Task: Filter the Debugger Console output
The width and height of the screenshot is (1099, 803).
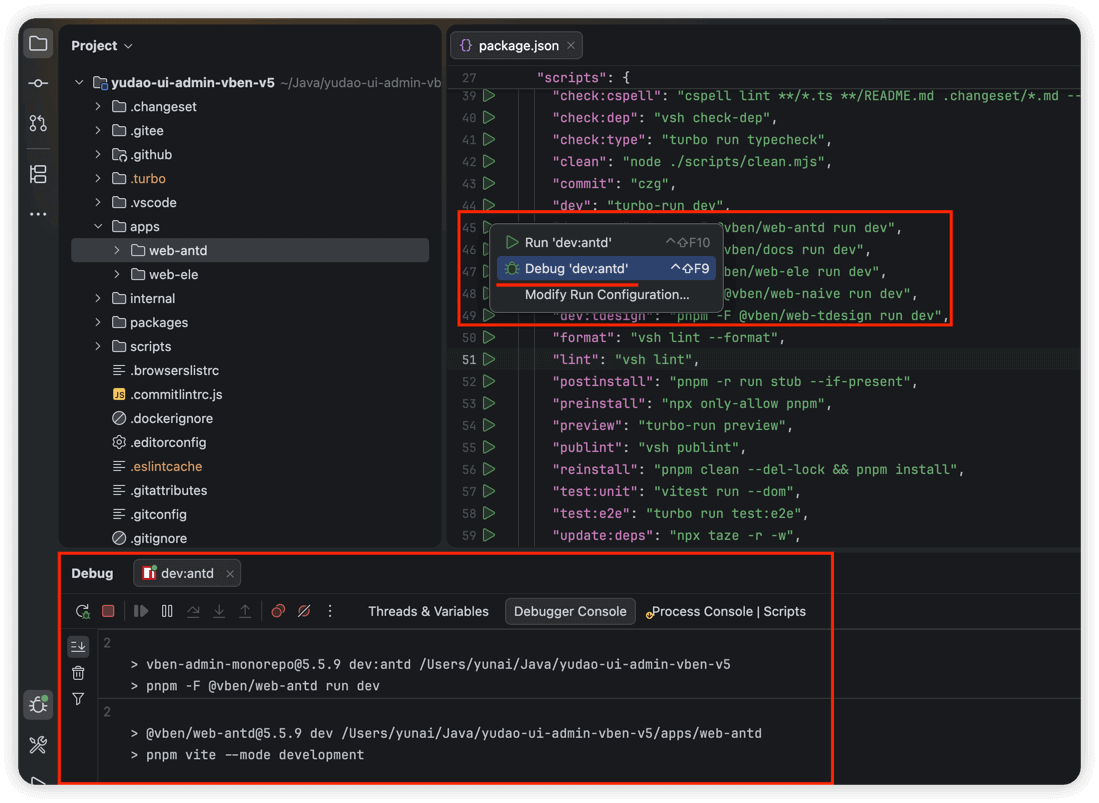Action: click(x=78, y=699)
